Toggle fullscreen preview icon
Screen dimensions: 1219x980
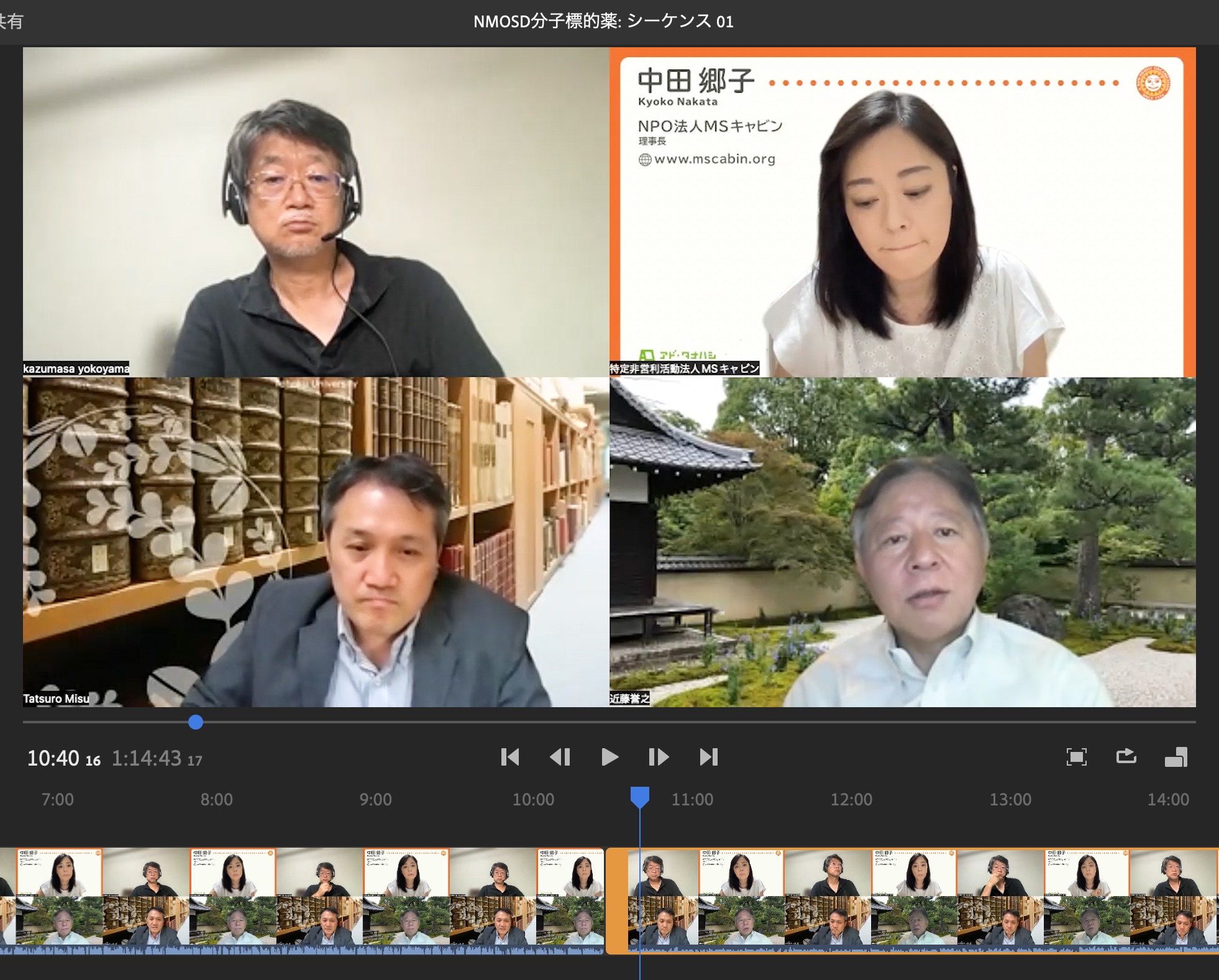[x=1076, y=757]
